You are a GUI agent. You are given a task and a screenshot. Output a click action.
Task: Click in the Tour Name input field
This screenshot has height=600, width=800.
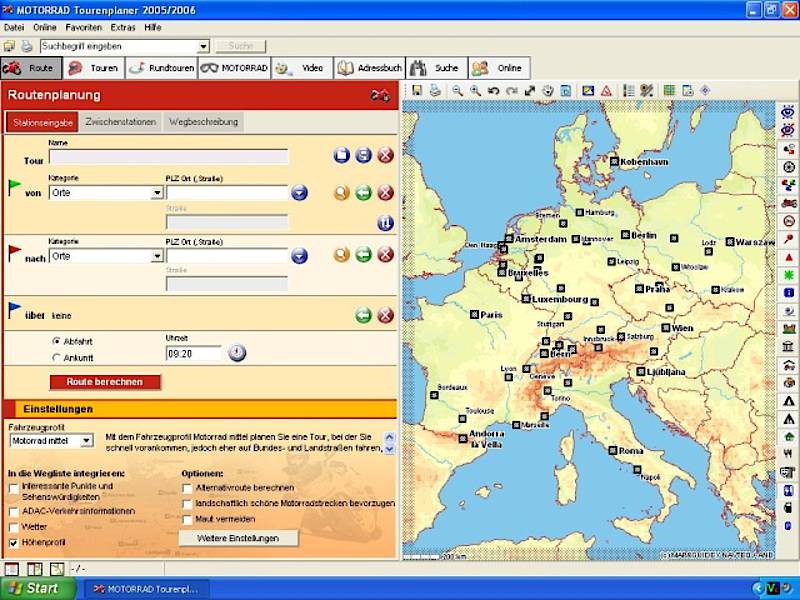point(168,157)
